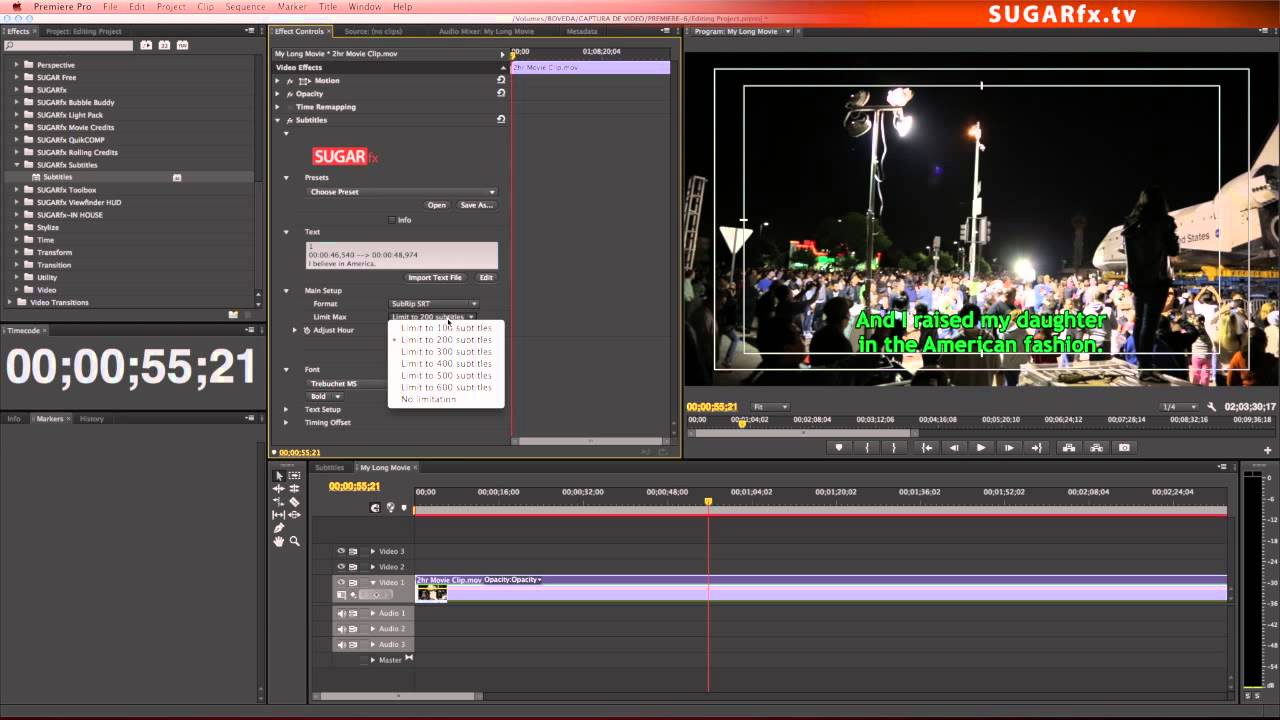Open the button editor plus icon
The image size is (1280, 720).
coord(1268,450)
